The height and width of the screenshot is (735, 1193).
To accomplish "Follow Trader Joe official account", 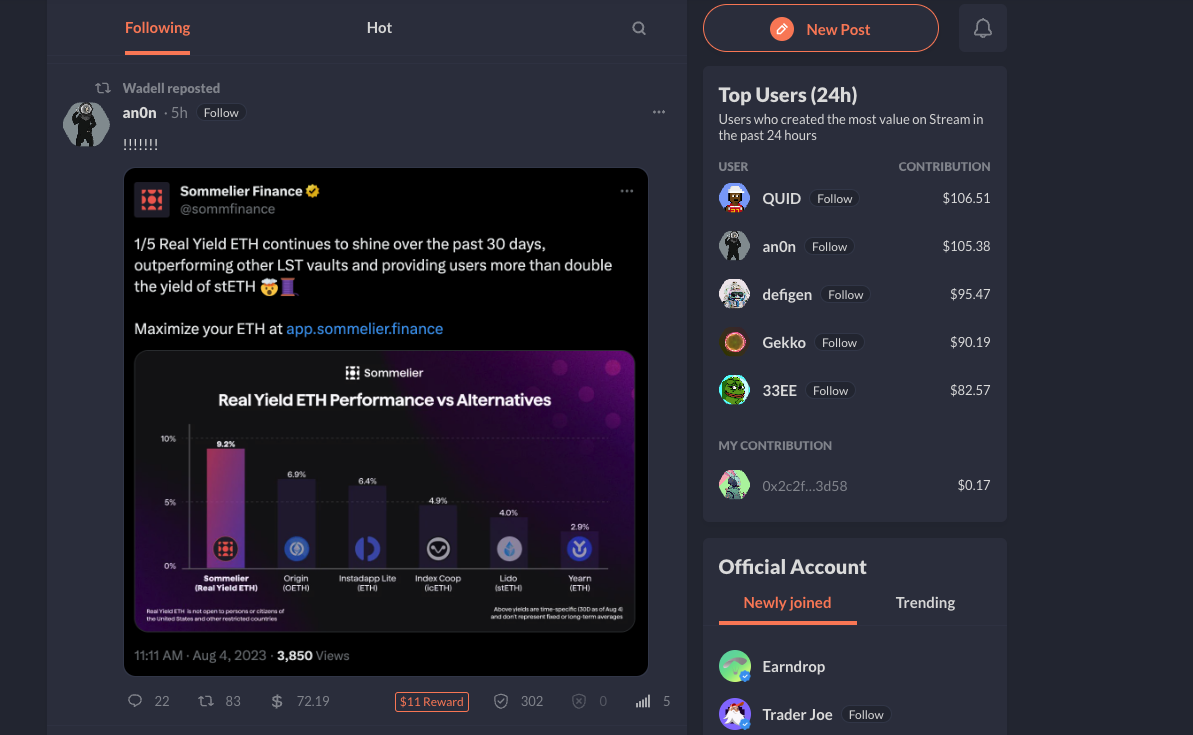I will pyautogui.click(x=866, y=714).
